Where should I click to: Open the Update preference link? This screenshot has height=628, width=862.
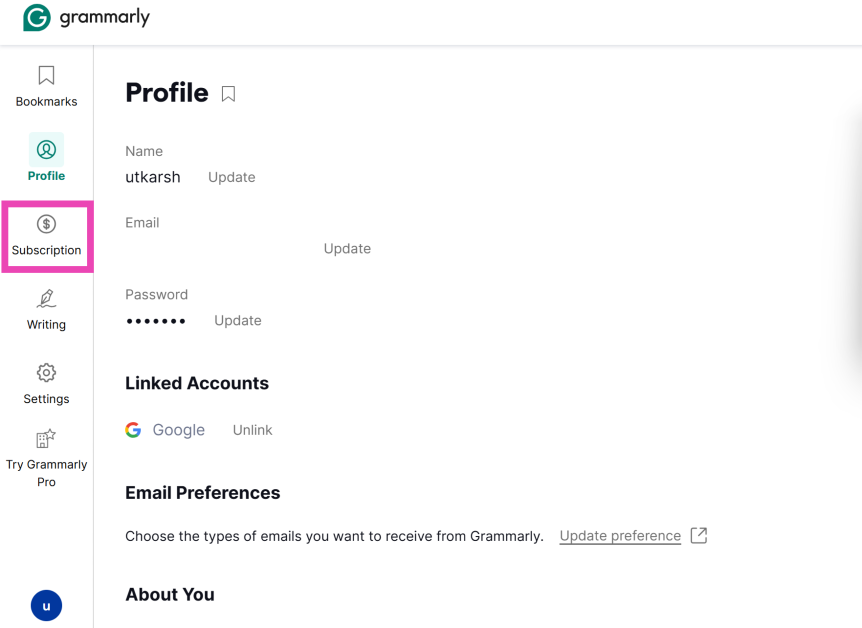(x=620, y=536)
